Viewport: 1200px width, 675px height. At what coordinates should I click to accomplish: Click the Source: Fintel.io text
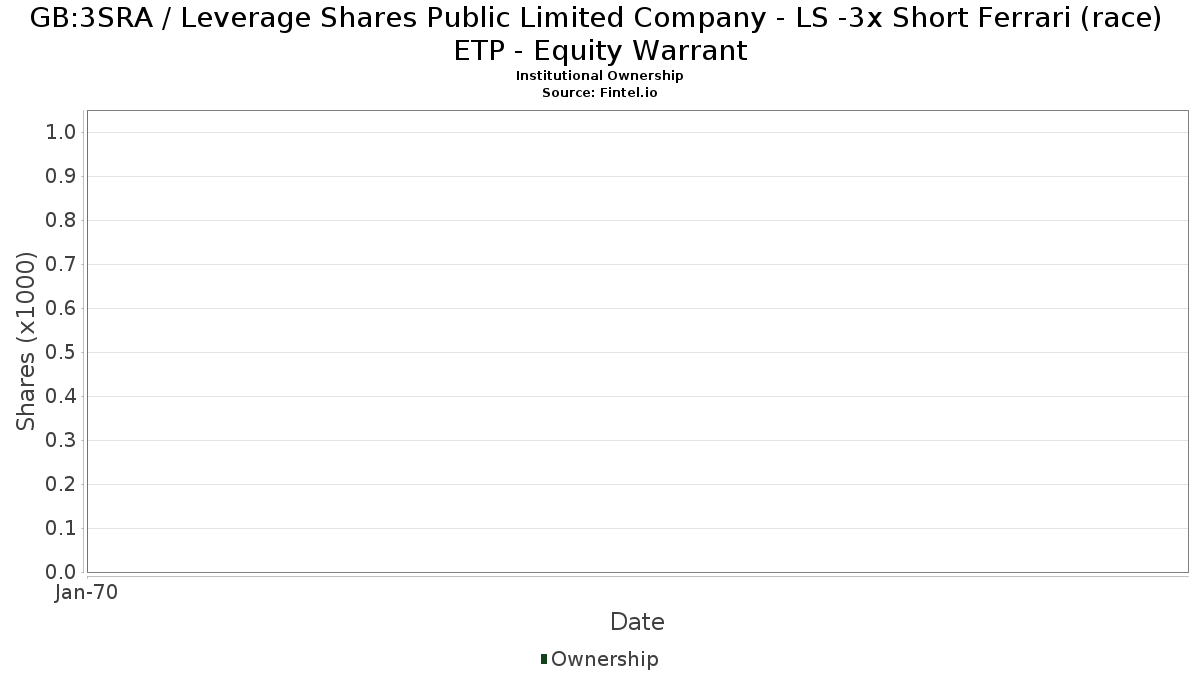[x=599, y=93]
